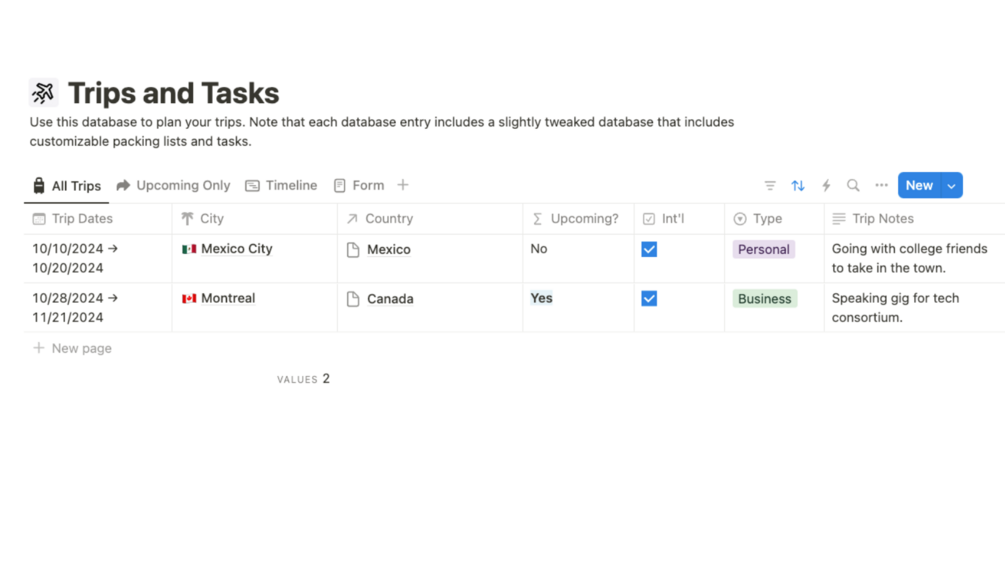Click the lightning bolt automations icon
Screen dimensions: 1005x566
click(x=826, y=185)
